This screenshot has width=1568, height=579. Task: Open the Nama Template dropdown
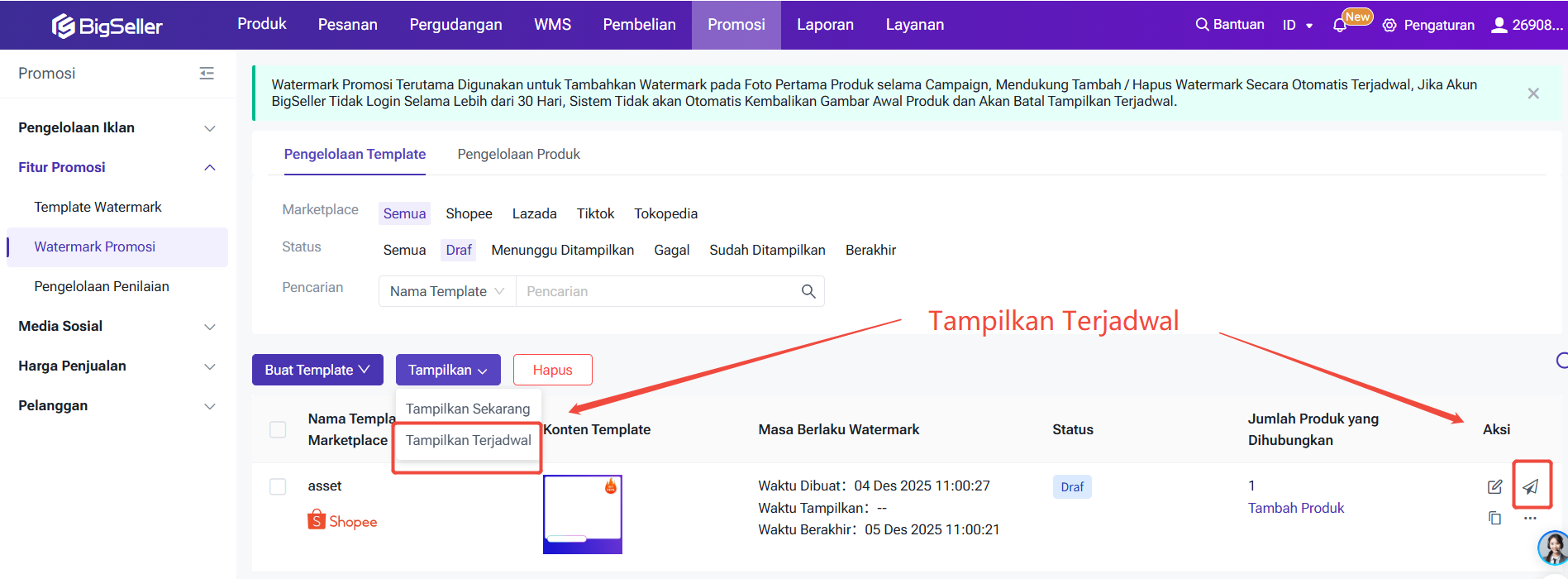446,291
